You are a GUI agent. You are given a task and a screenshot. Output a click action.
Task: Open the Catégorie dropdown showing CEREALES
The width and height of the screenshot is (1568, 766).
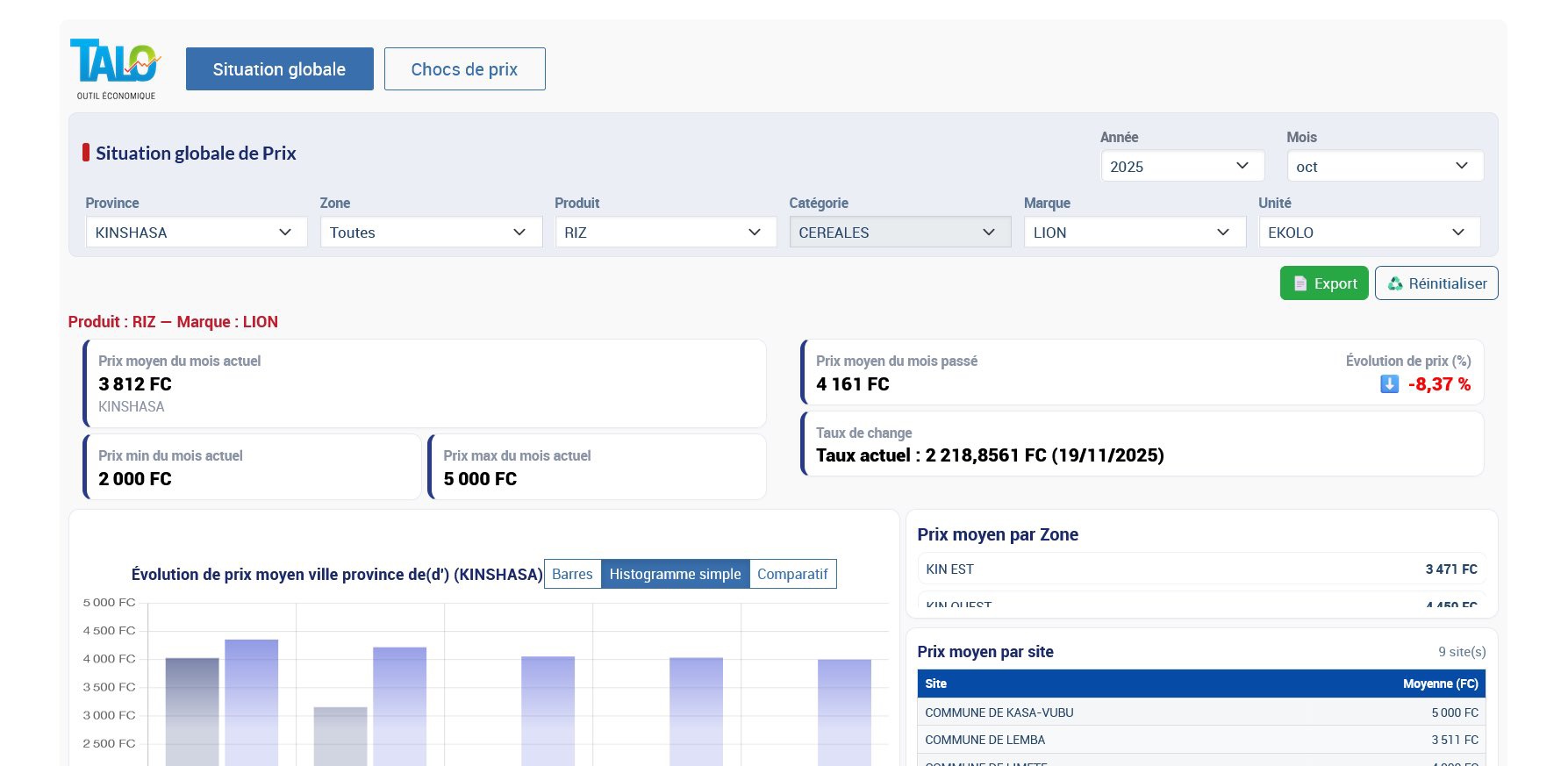pyautogui.click(x=899, y=233)
